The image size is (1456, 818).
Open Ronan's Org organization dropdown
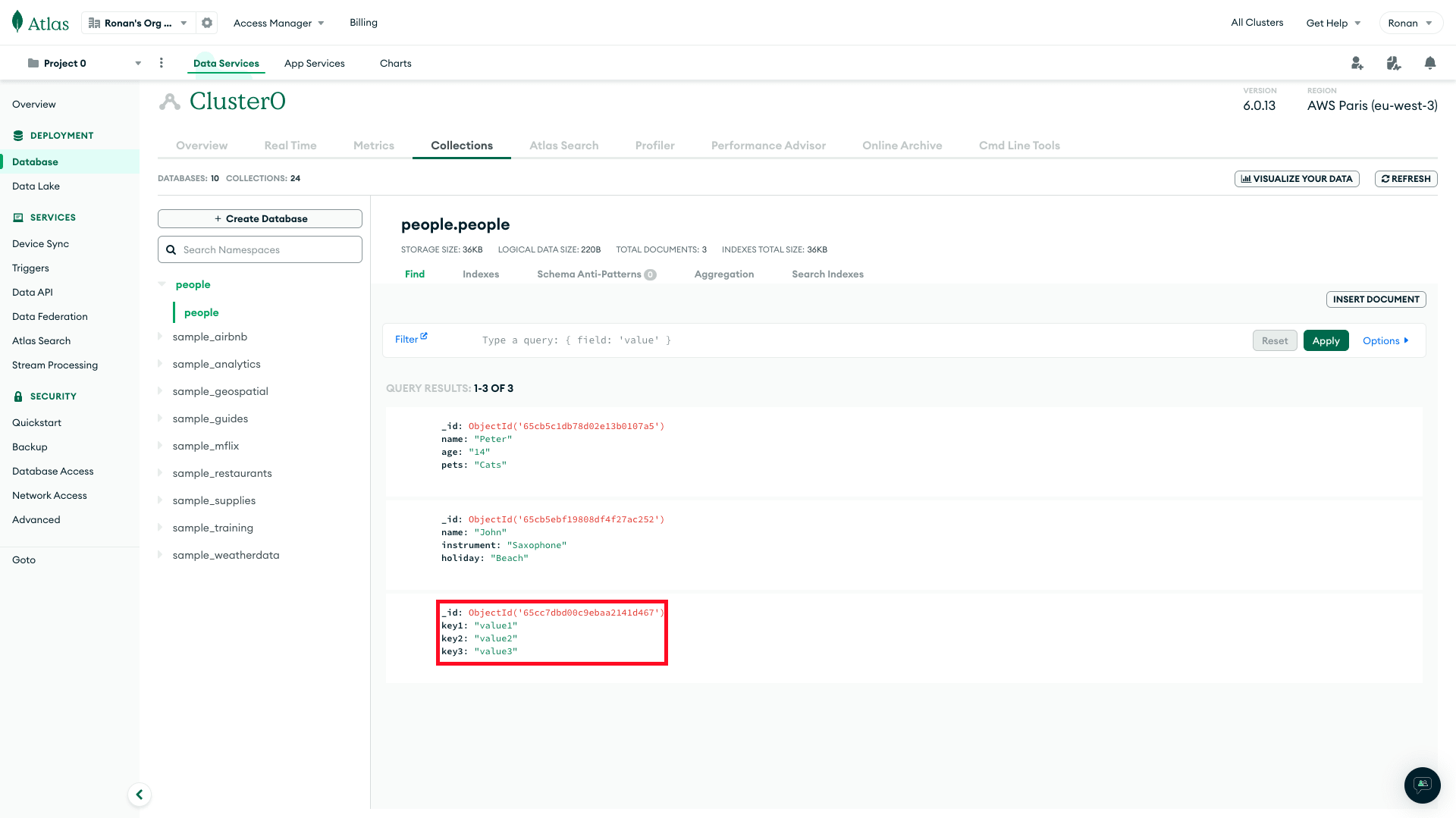138,23
